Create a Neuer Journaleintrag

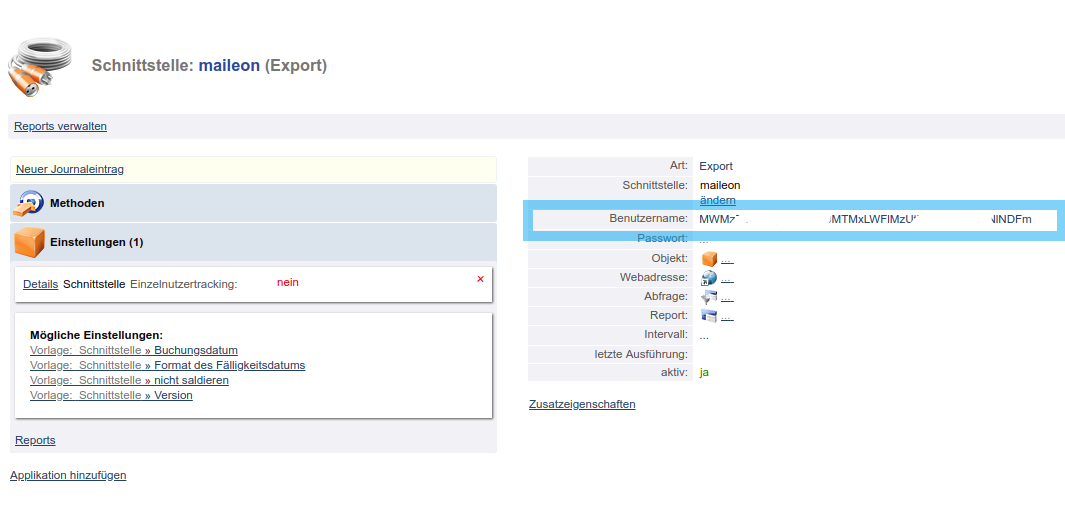70,170
